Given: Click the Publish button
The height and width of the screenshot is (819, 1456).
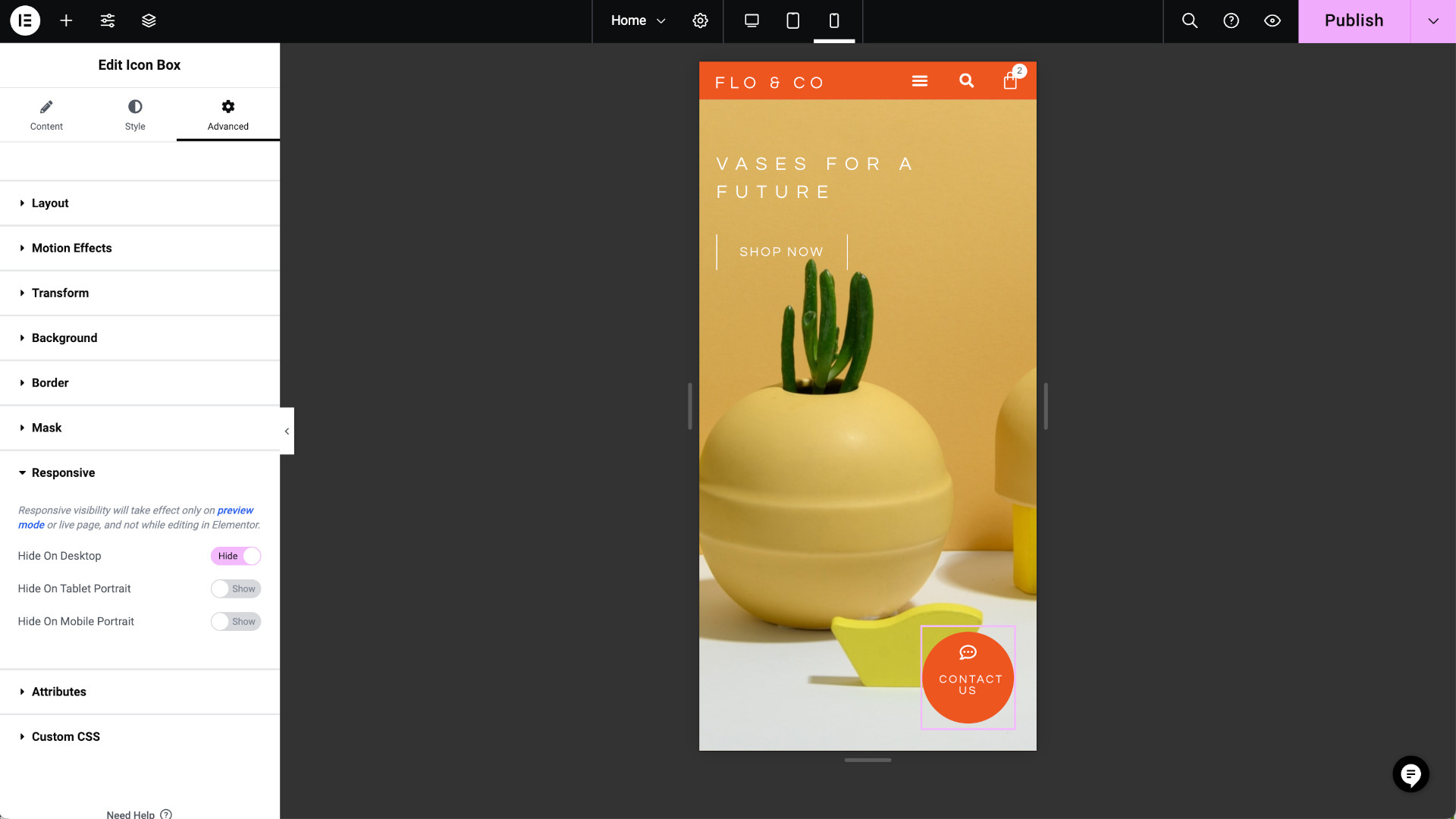Looking at the screenshot, I should (x=1354, y=20).
